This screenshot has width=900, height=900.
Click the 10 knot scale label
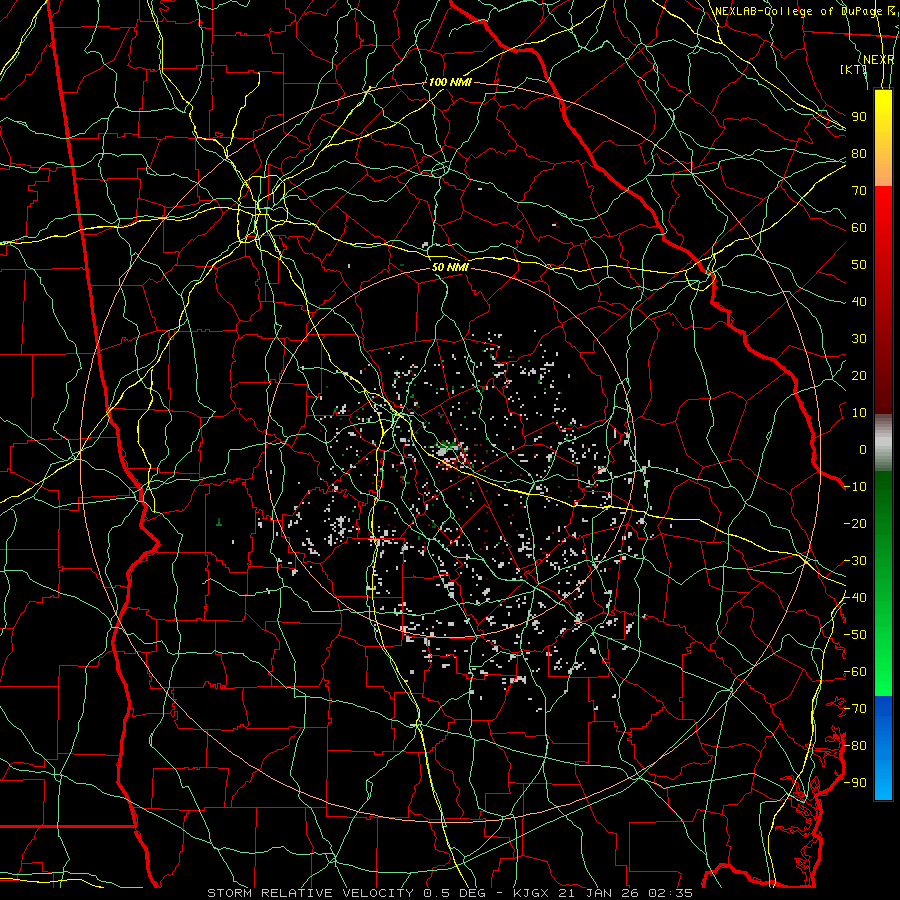tap(859, 413)
